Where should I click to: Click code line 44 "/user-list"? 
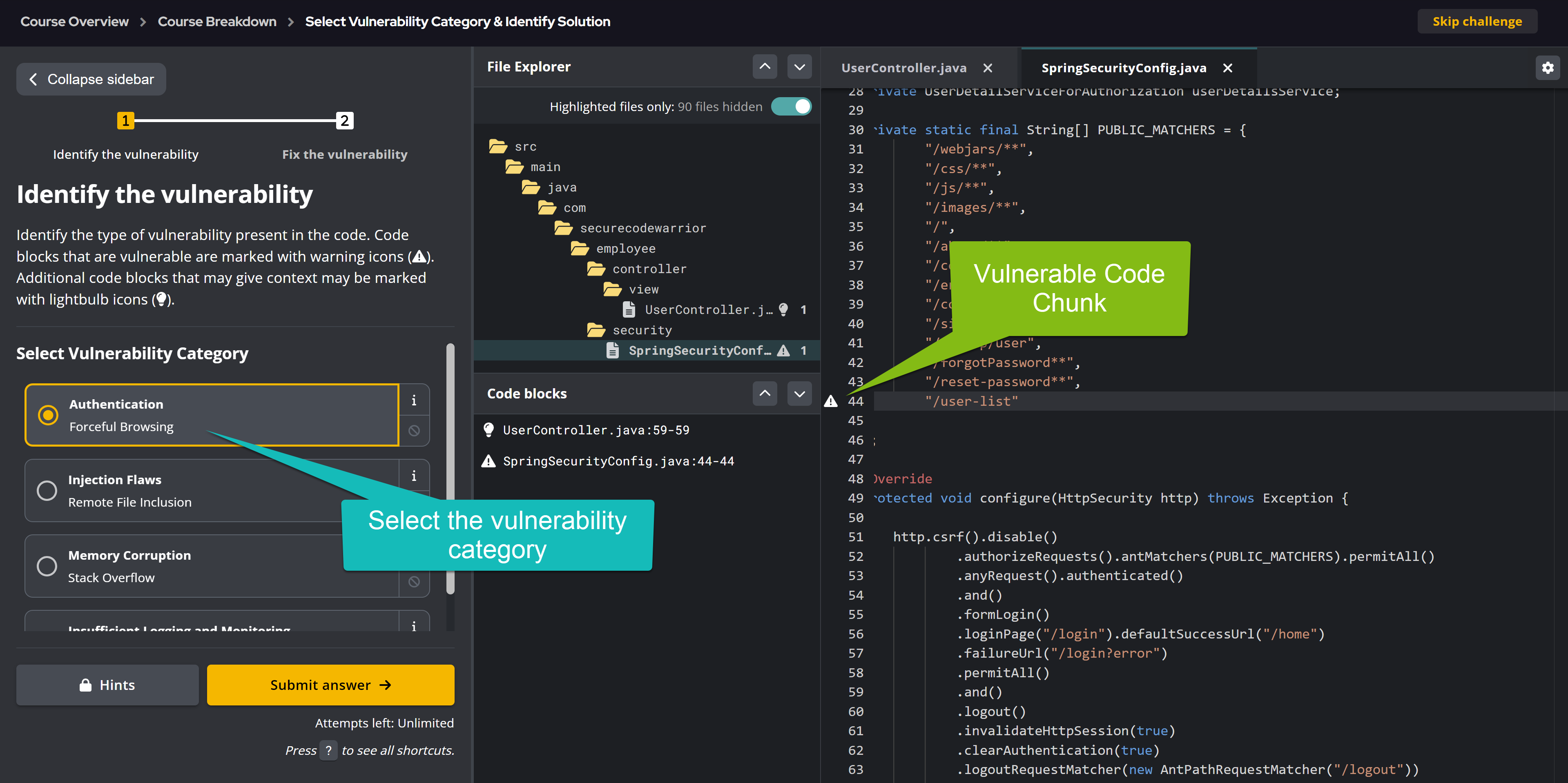[972, 401]
